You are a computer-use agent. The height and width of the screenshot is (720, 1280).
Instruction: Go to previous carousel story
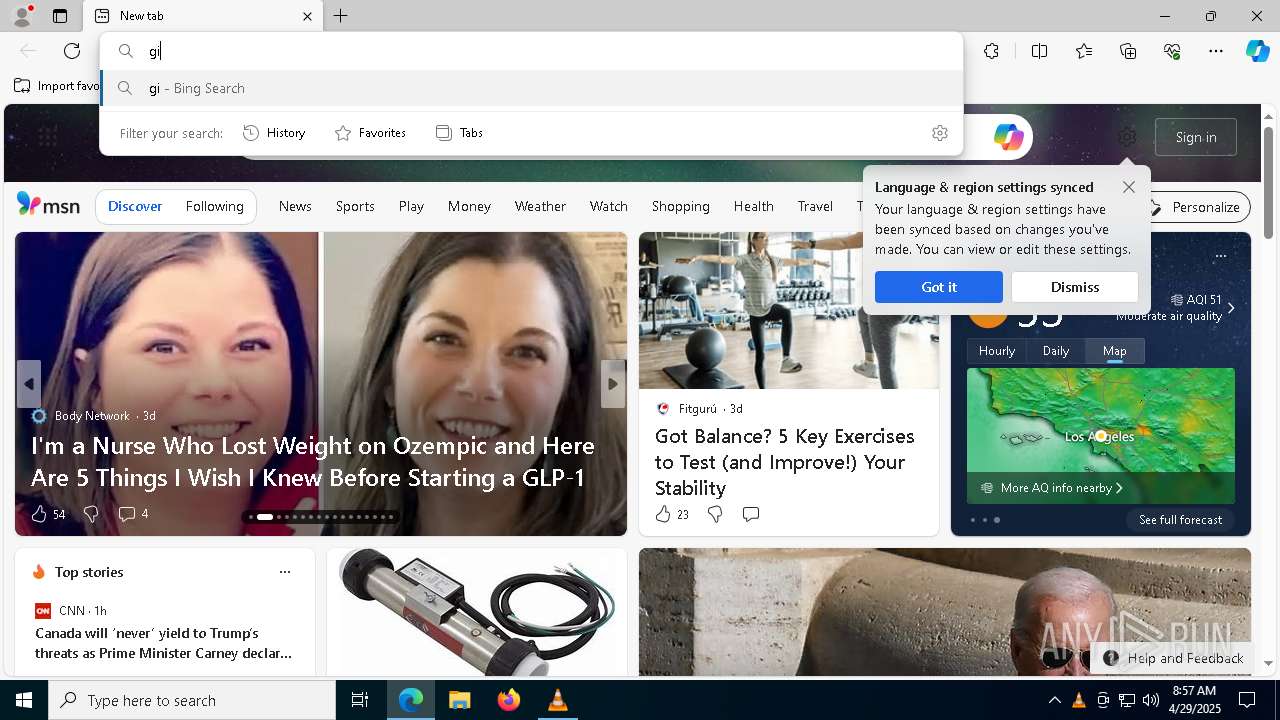(29, 384)
